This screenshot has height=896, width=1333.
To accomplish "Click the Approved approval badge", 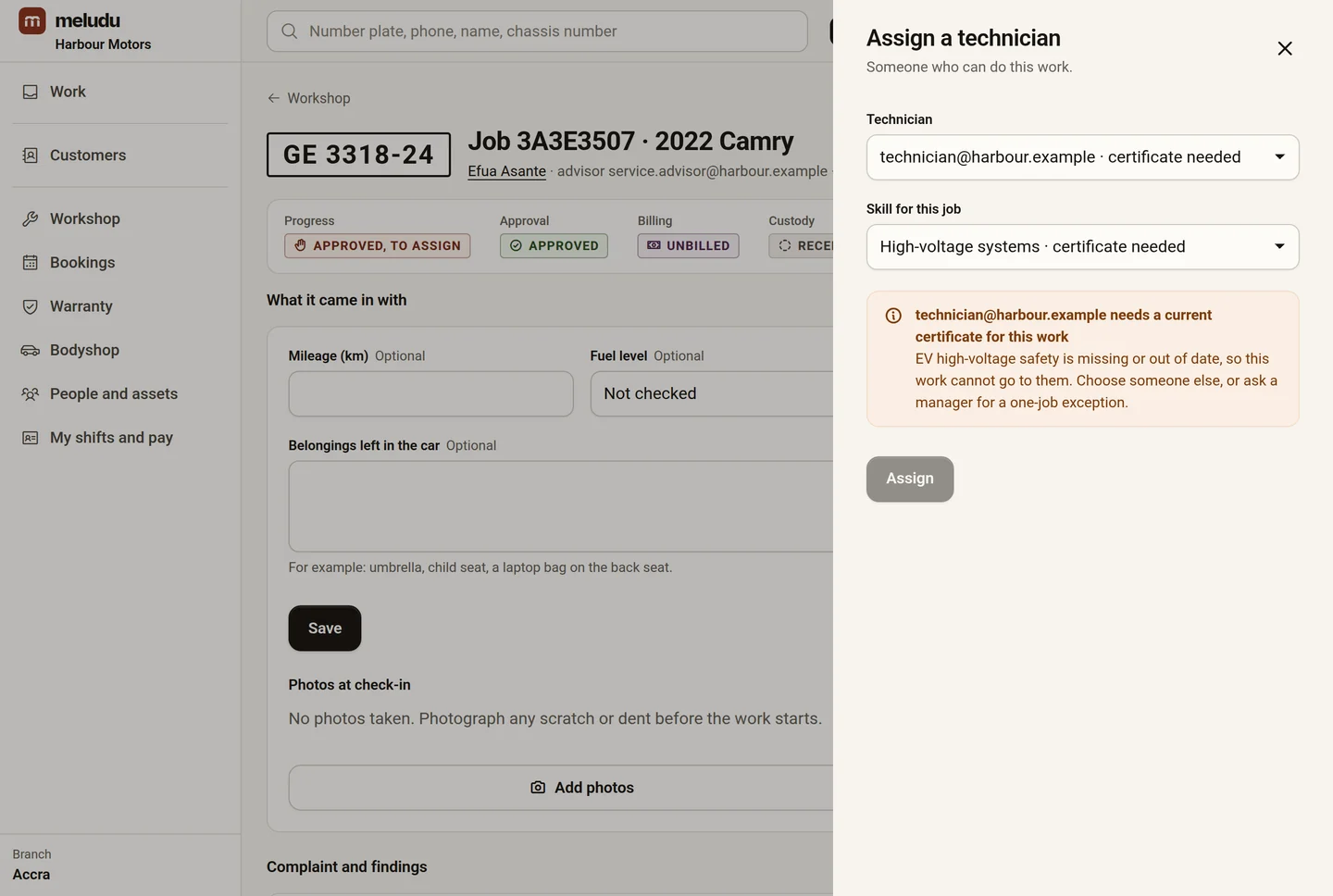I will click(554, 246).
